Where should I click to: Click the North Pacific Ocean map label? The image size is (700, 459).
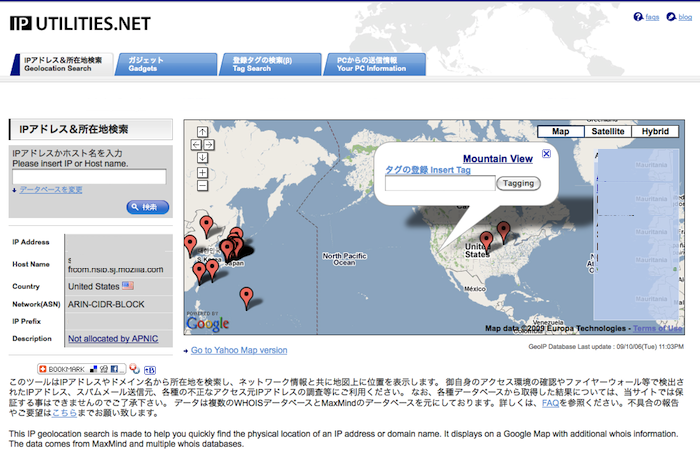(344, 259)
